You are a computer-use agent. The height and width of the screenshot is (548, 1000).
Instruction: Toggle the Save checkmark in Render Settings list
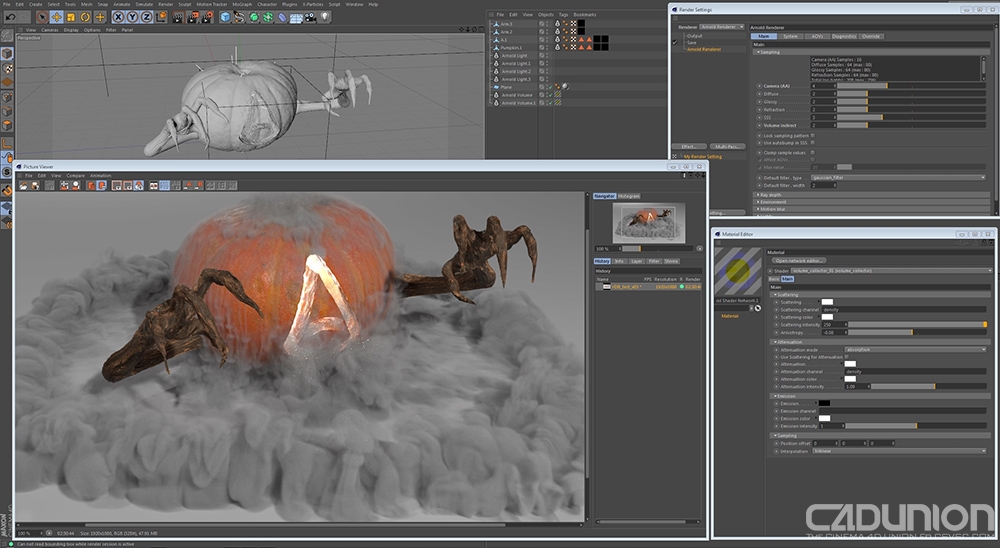(x=675, y=42)
